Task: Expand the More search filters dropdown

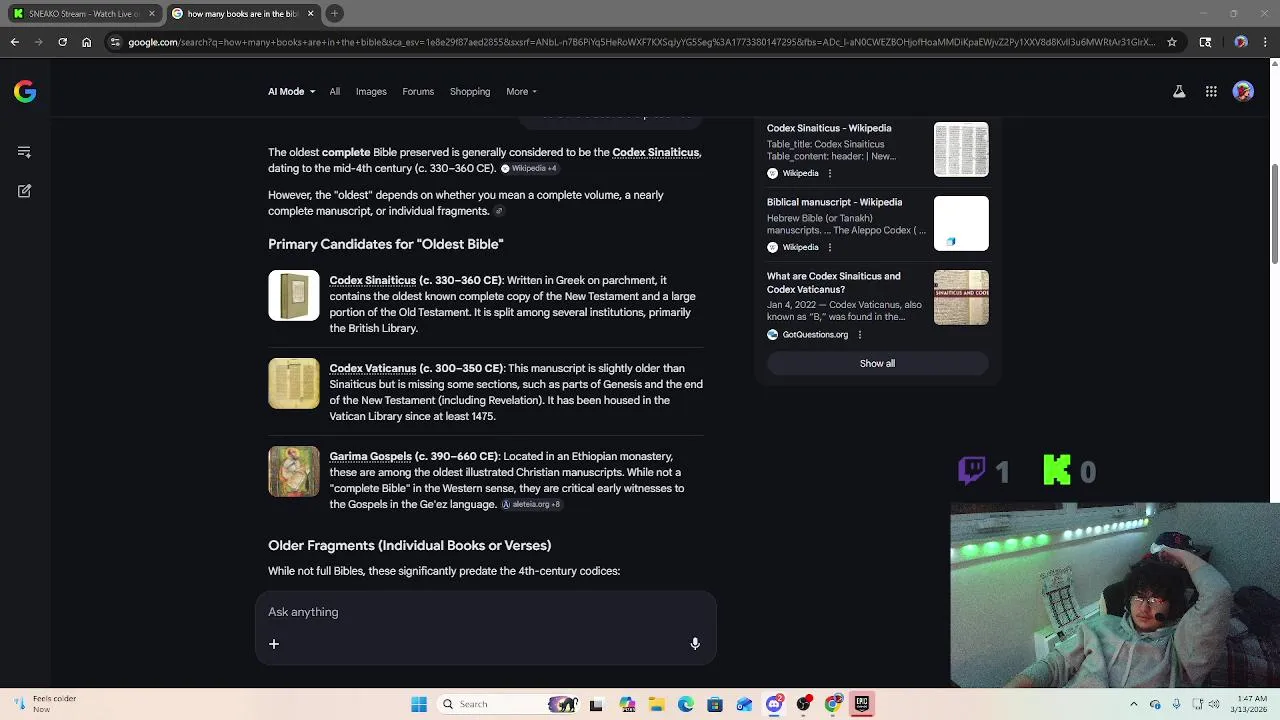Action: (521, 91)
